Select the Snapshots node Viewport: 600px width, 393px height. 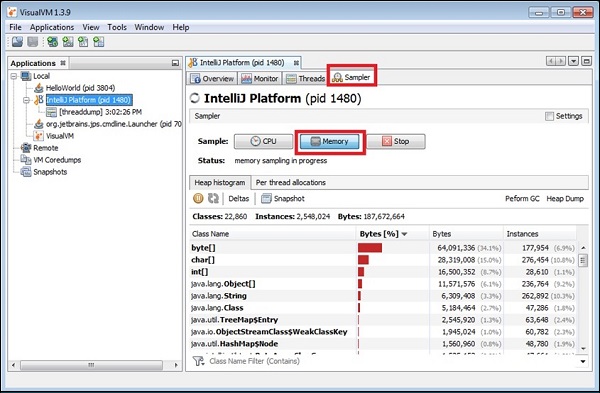coord(50,172)
